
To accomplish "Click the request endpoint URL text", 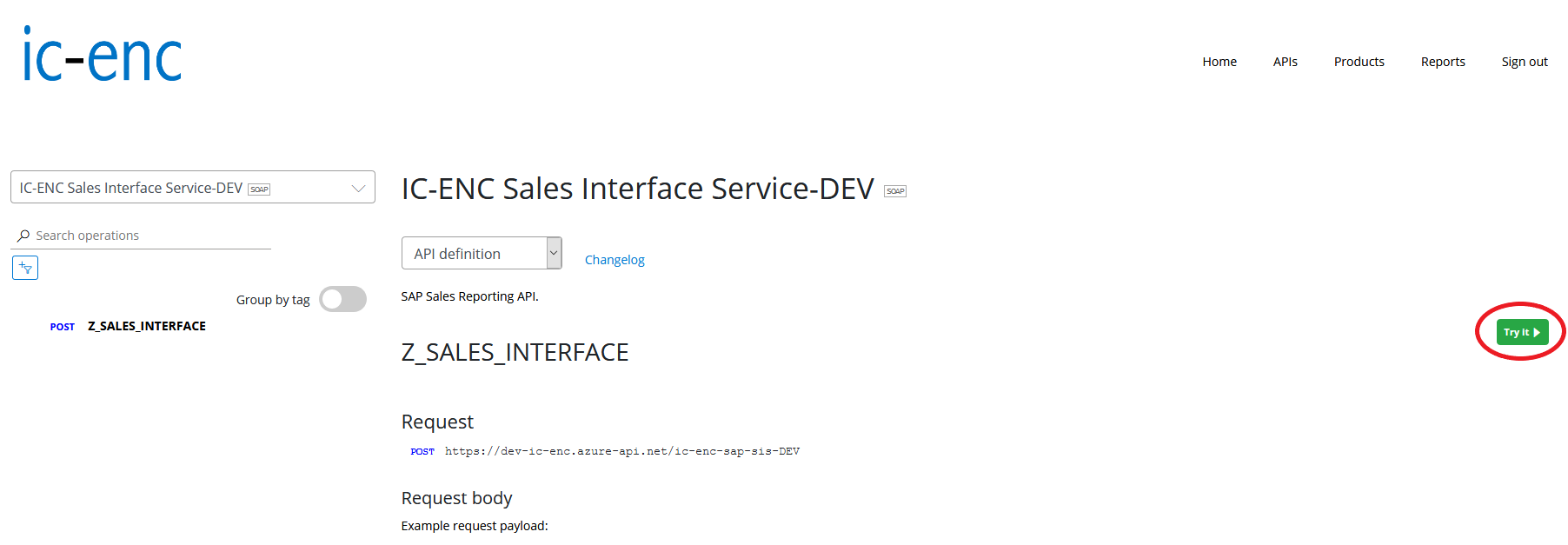I will (x=621, y=452).
